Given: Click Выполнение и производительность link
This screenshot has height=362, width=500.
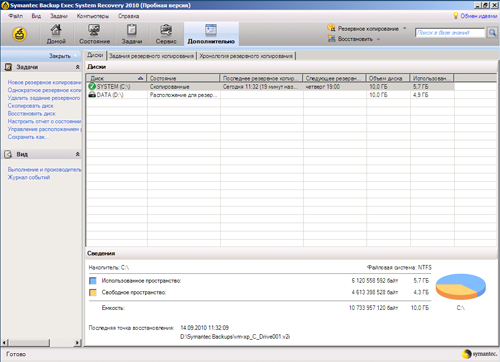Looking at the screenshot, I should click(44, 169).
